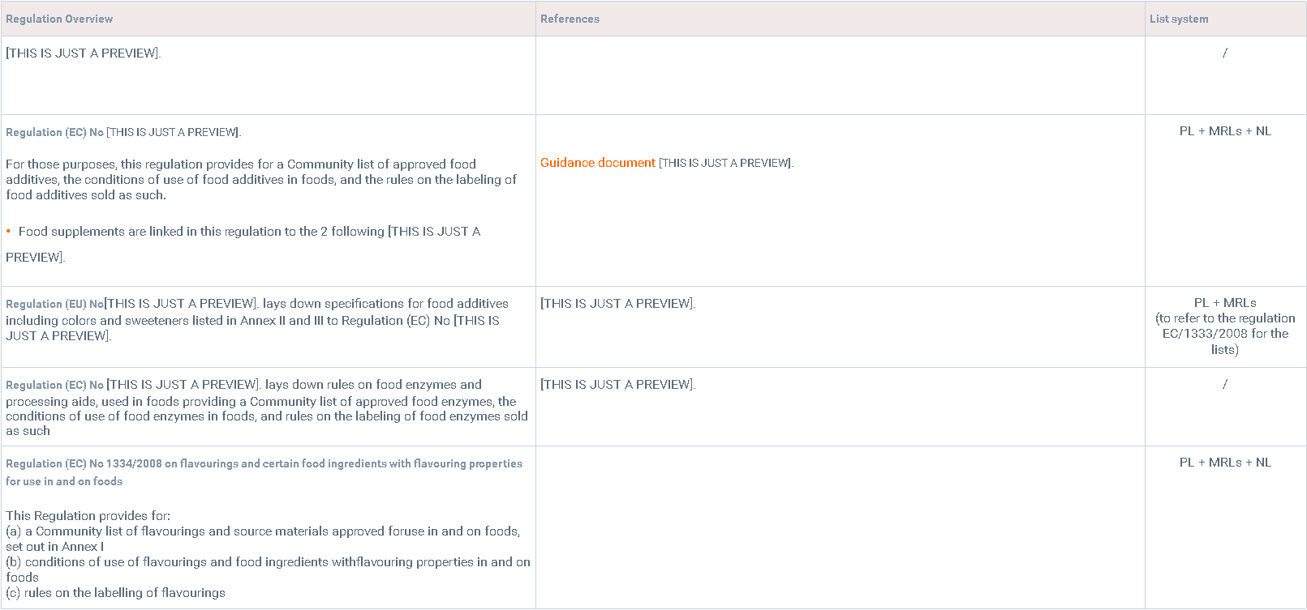Open the Regulation 1334/2008 on flavourings heading

click(x=264, y=464)
